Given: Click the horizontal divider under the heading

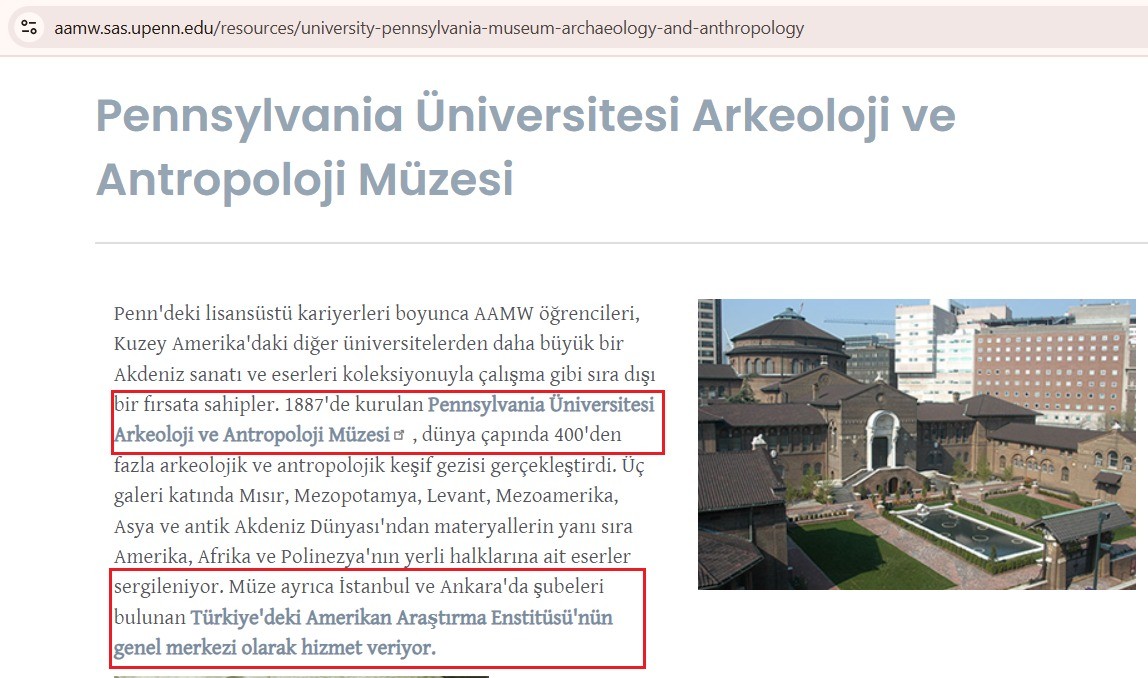Looking at the screenshot, I should pyautogui.click(x=620, y=243).
